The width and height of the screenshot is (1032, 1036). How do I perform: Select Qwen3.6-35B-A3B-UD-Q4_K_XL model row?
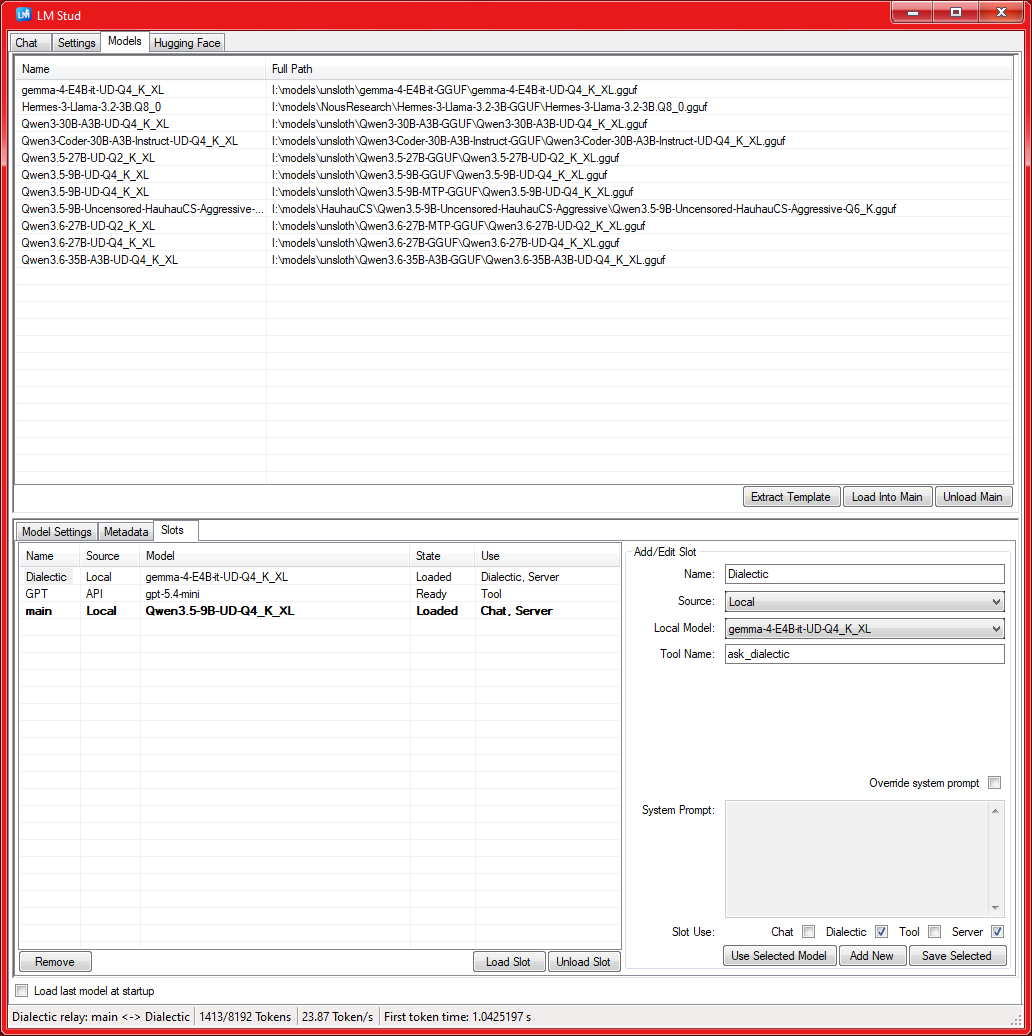pos(514,260)
